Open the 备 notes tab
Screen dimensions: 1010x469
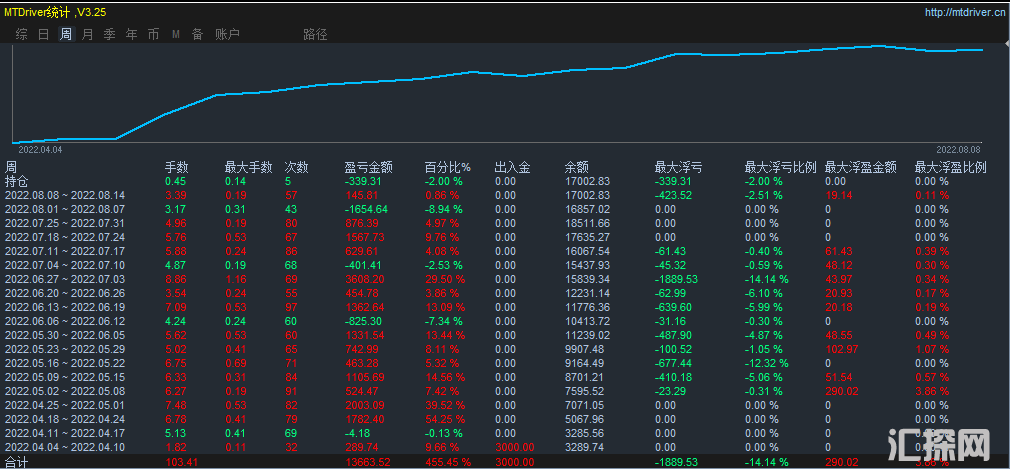[197, 34]
